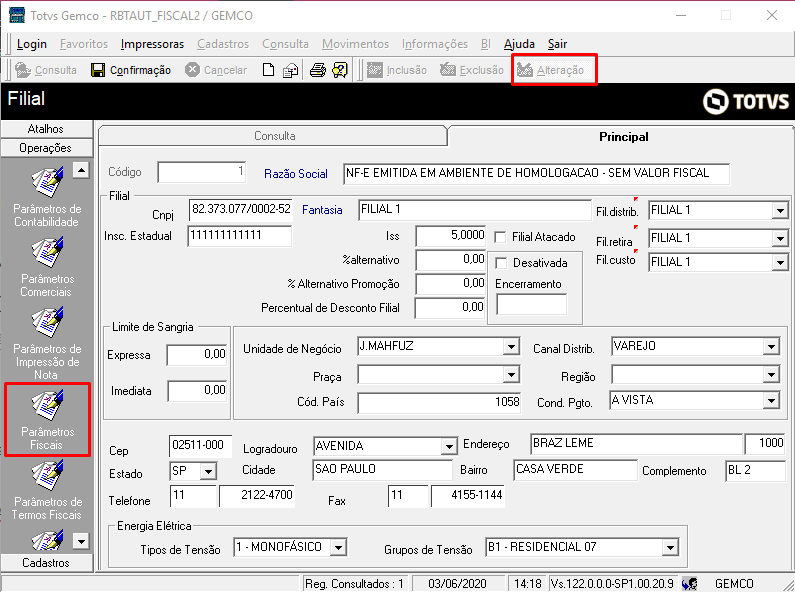Click the Encerramento date field
795x592 pixels.
click(x=531, y=305)
